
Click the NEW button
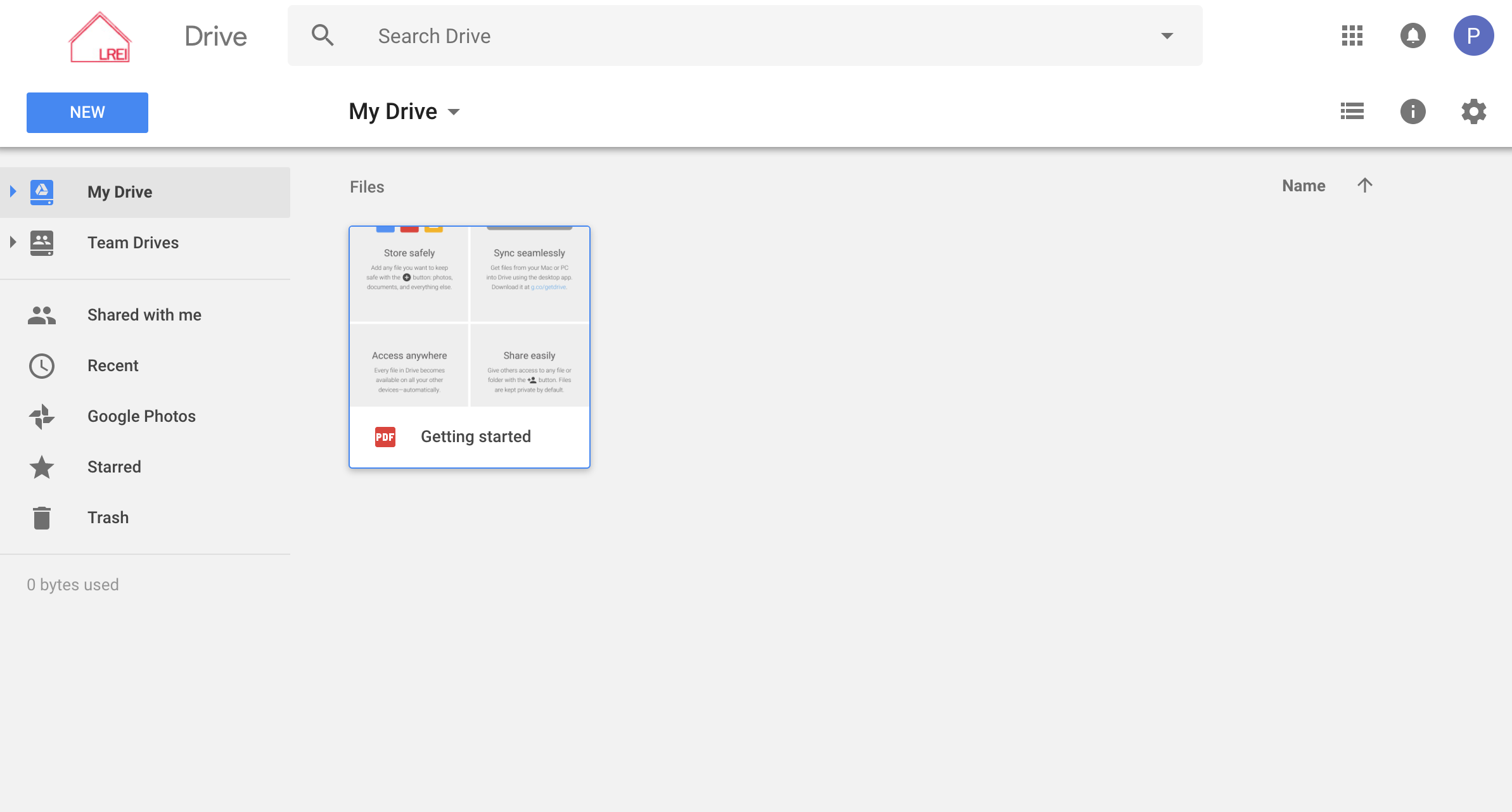87,112
